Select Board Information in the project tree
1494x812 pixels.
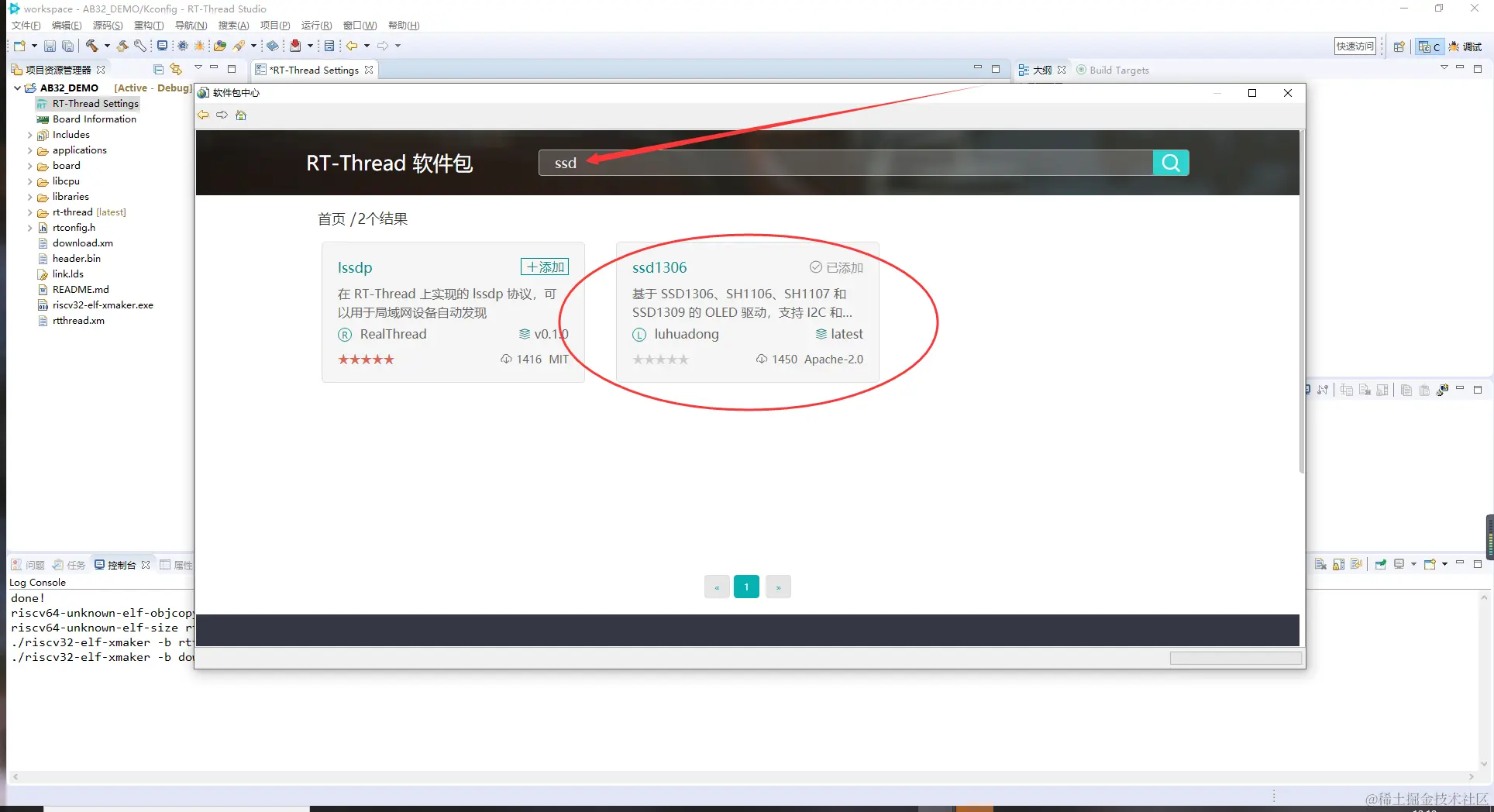pyautogui.click(x=95, y=119)
